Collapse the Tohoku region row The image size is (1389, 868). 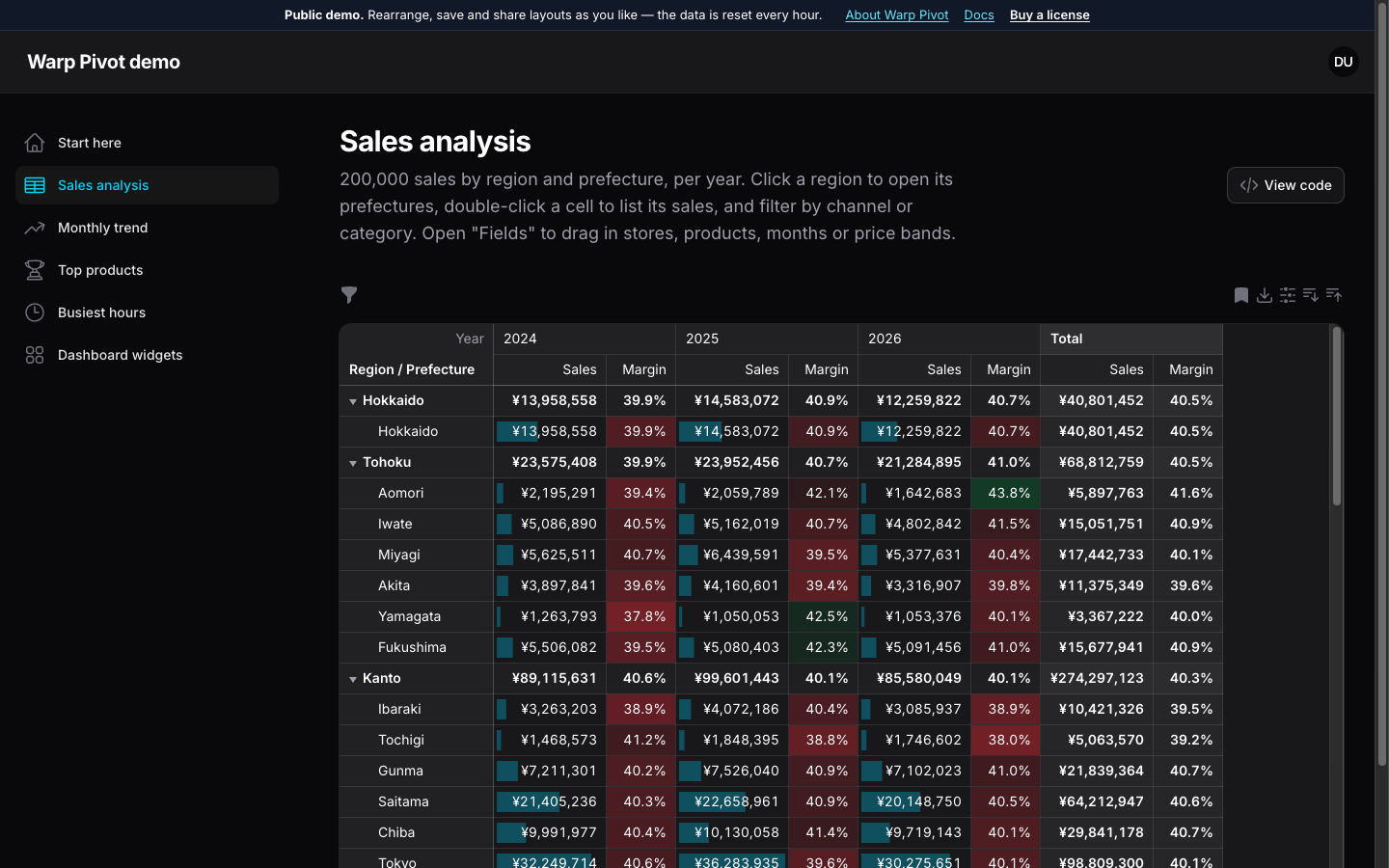pos(353,463)
